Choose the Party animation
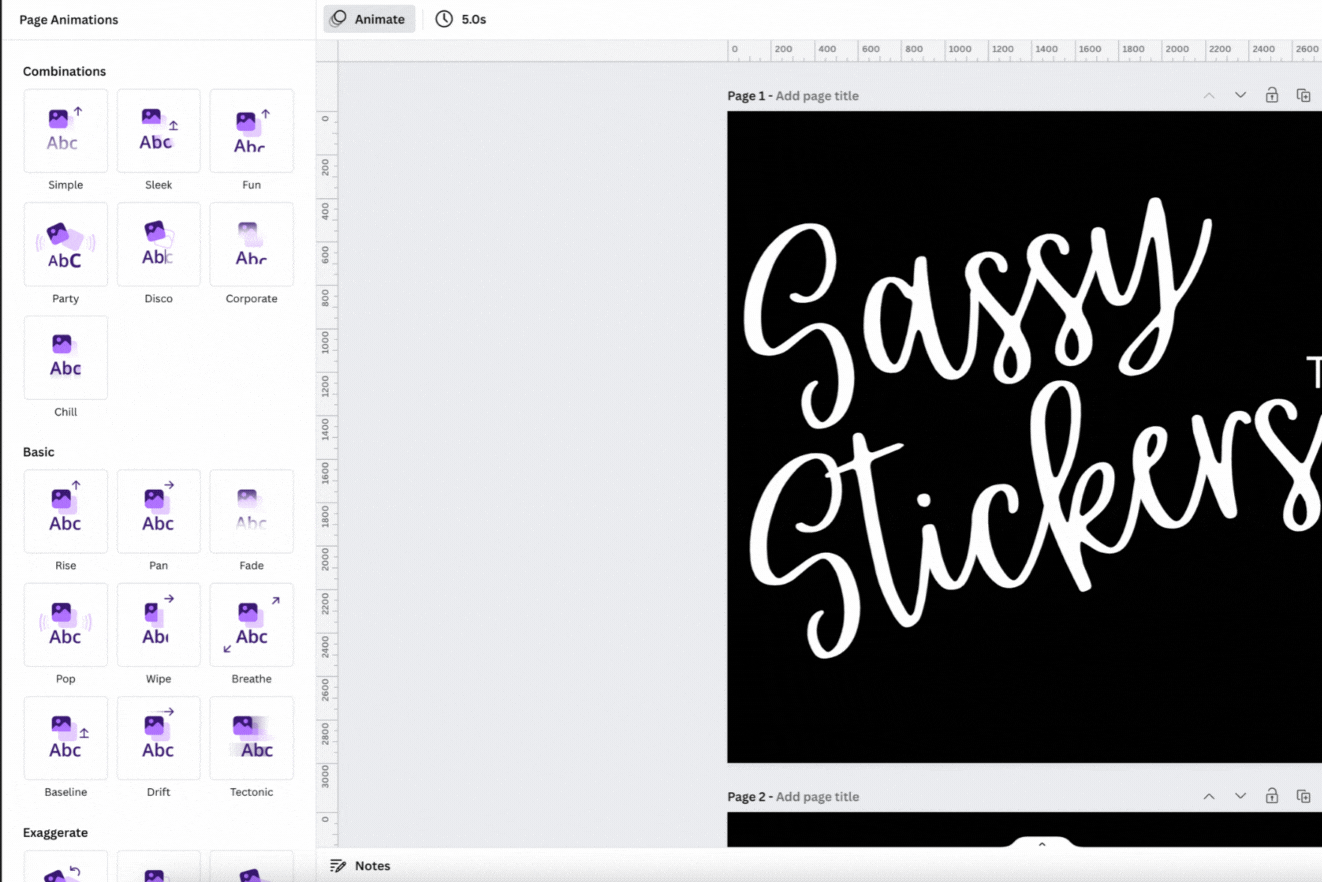 pyautogui.click(x=65, y=244)
